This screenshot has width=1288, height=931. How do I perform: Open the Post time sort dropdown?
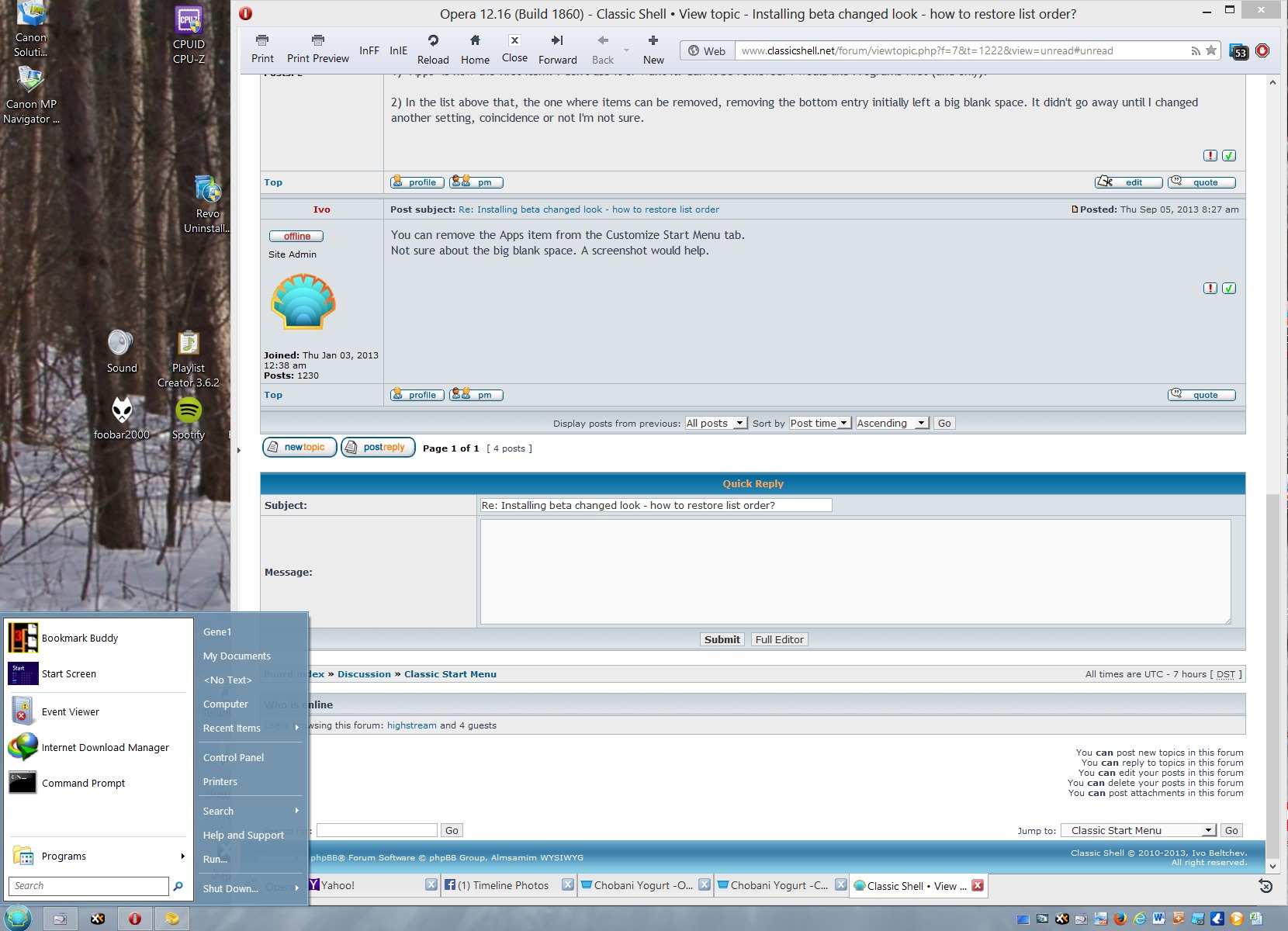[x=819, y=423]
